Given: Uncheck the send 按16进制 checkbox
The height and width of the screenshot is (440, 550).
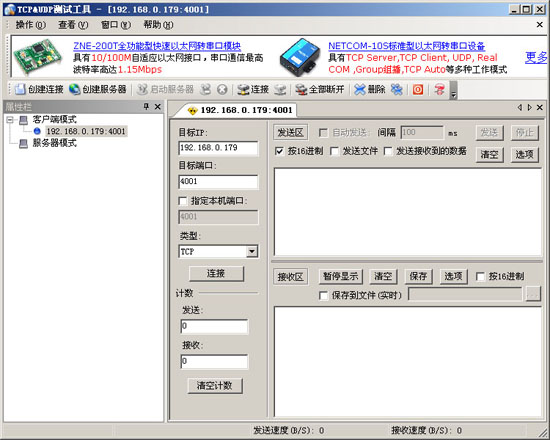Looking at the screenshot, I should [x=279, y=151].
